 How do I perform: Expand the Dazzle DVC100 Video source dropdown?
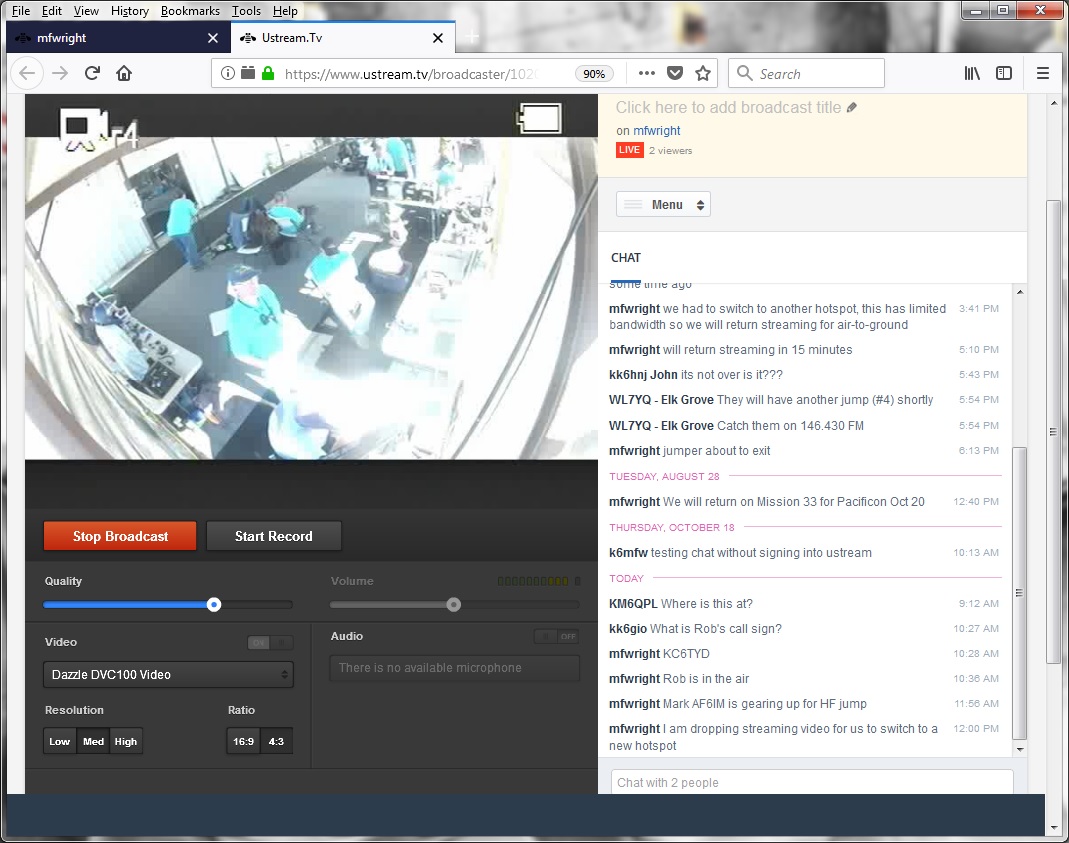(168, 675)
